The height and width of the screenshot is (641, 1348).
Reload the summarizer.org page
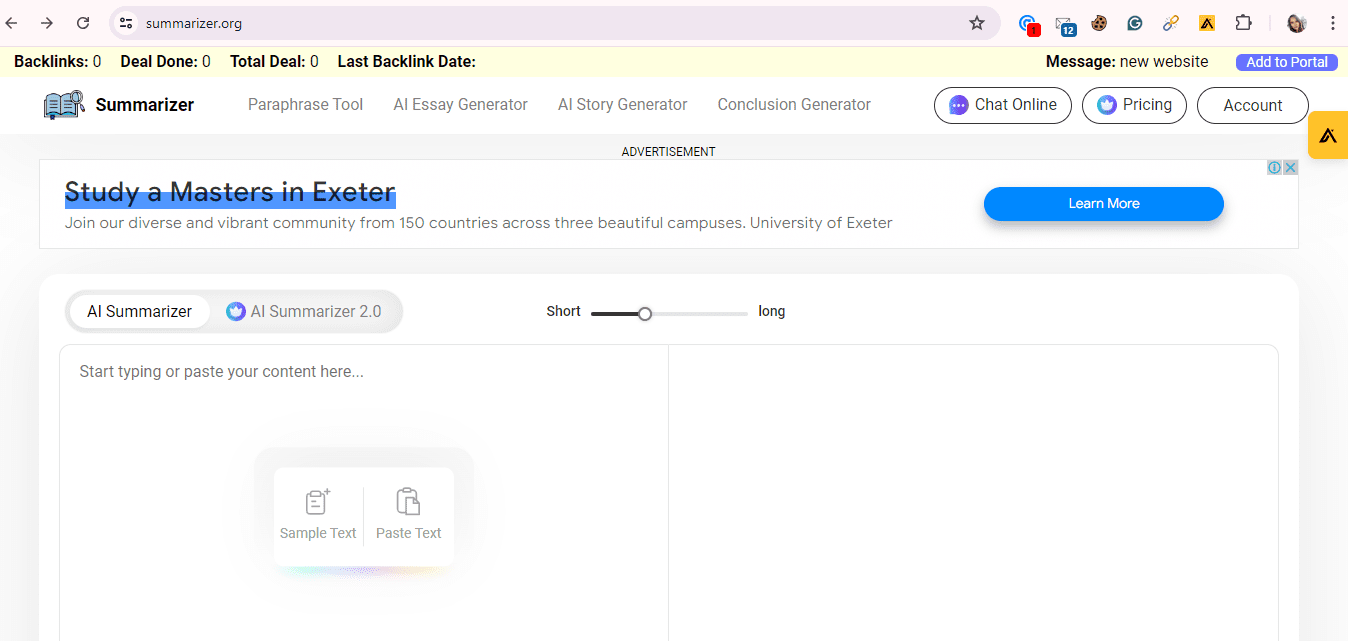(83, 23)
